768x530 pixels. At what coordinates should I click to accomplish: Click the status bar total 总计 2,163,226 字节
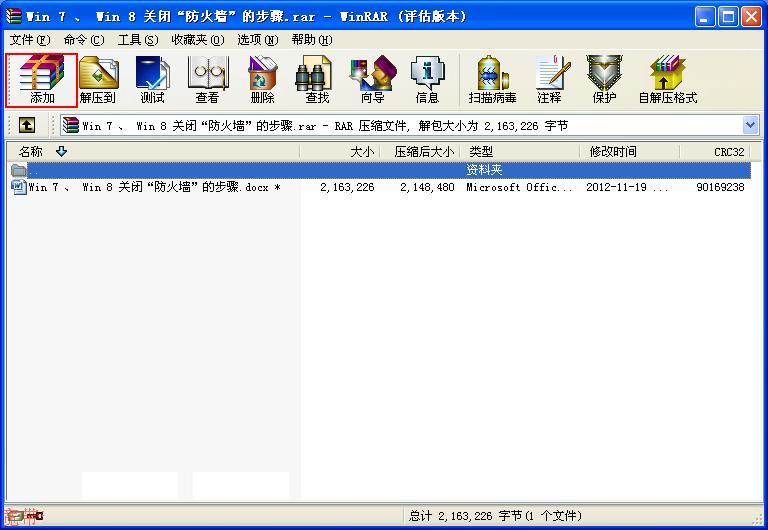tap(495, 515)
